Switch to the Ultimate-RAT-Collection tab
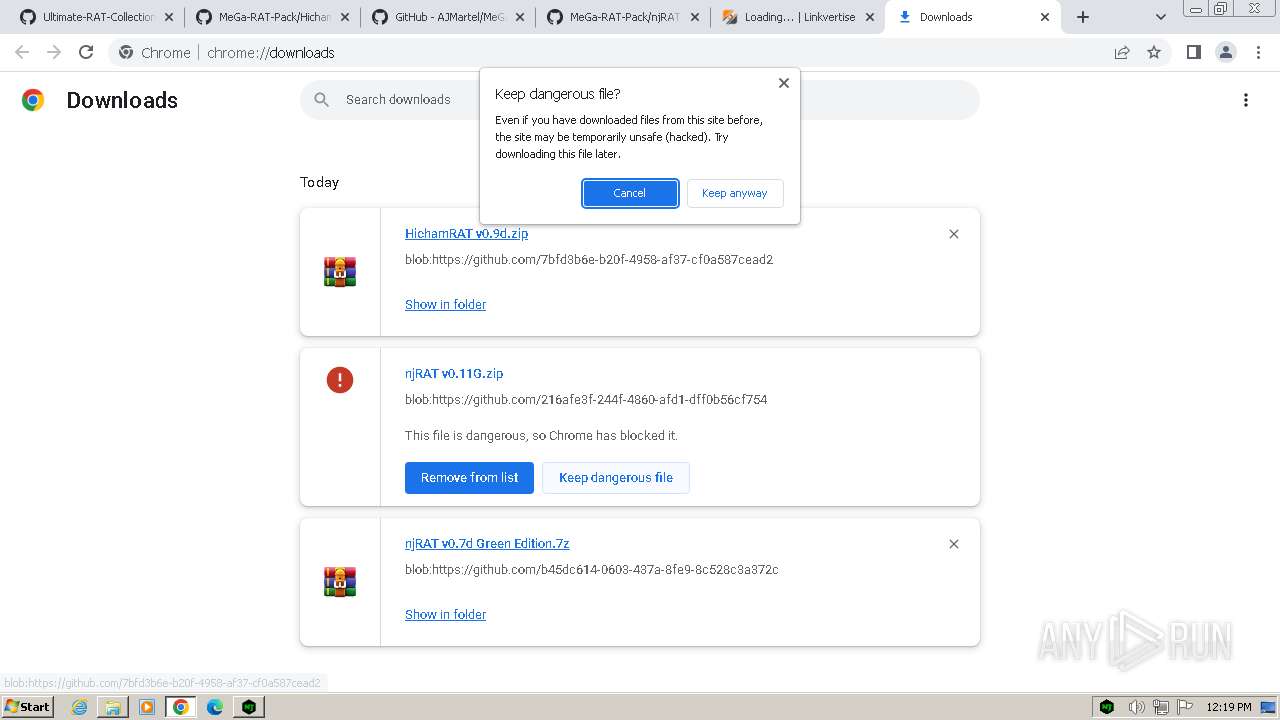 98,17
